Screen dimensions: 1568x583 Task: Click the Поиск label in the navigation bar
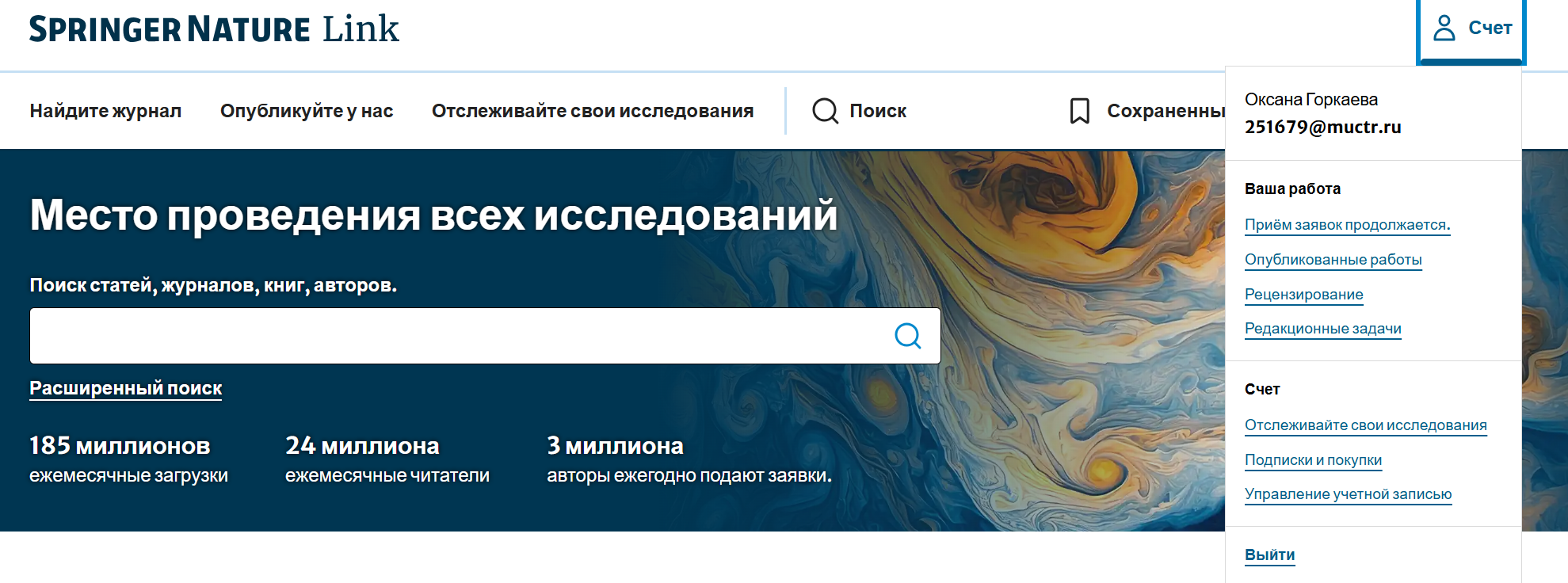click(x=878, y=111)
